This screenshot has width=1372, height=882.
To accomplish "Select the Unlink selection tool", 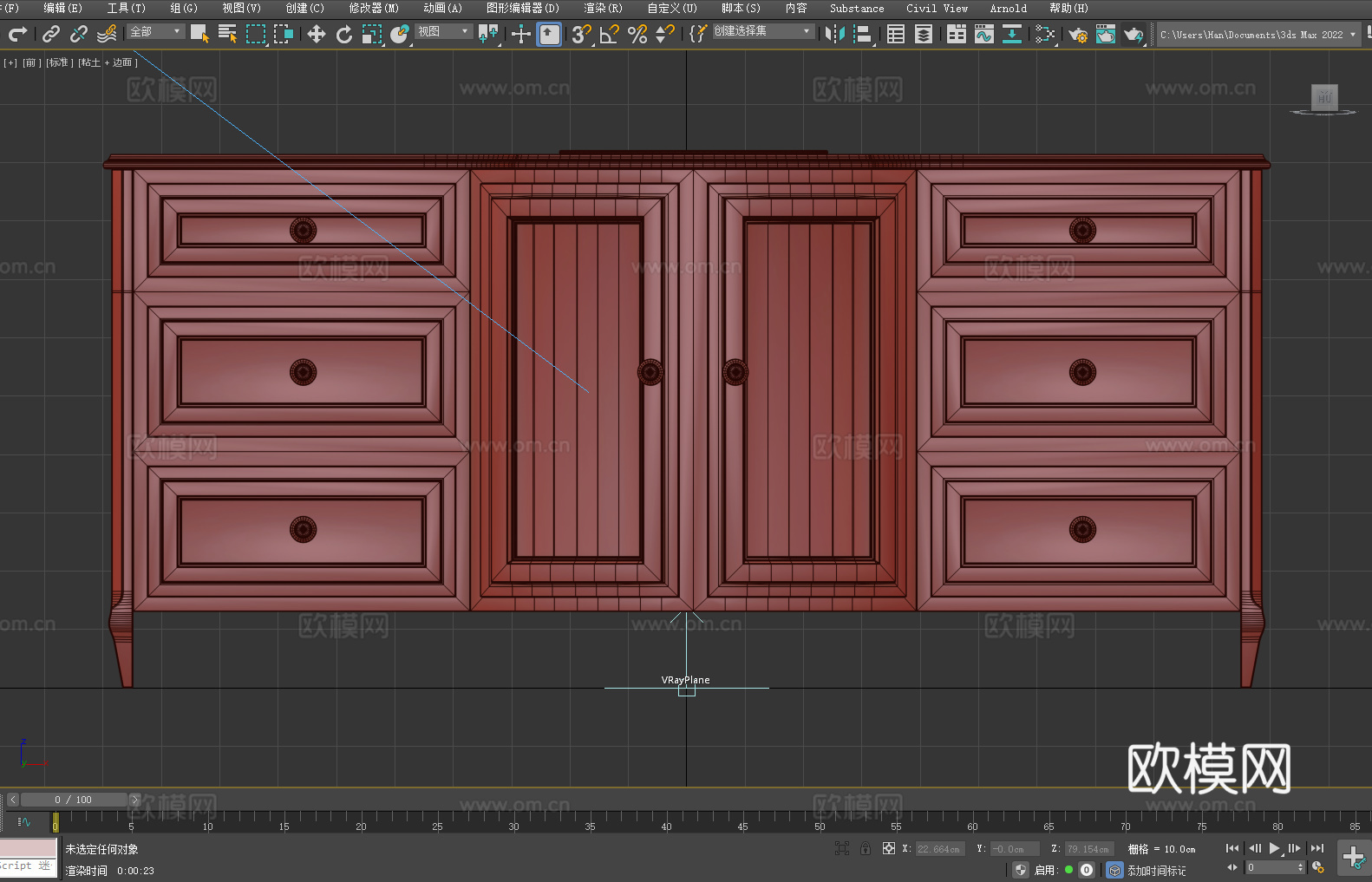I will tap(79, 34).
